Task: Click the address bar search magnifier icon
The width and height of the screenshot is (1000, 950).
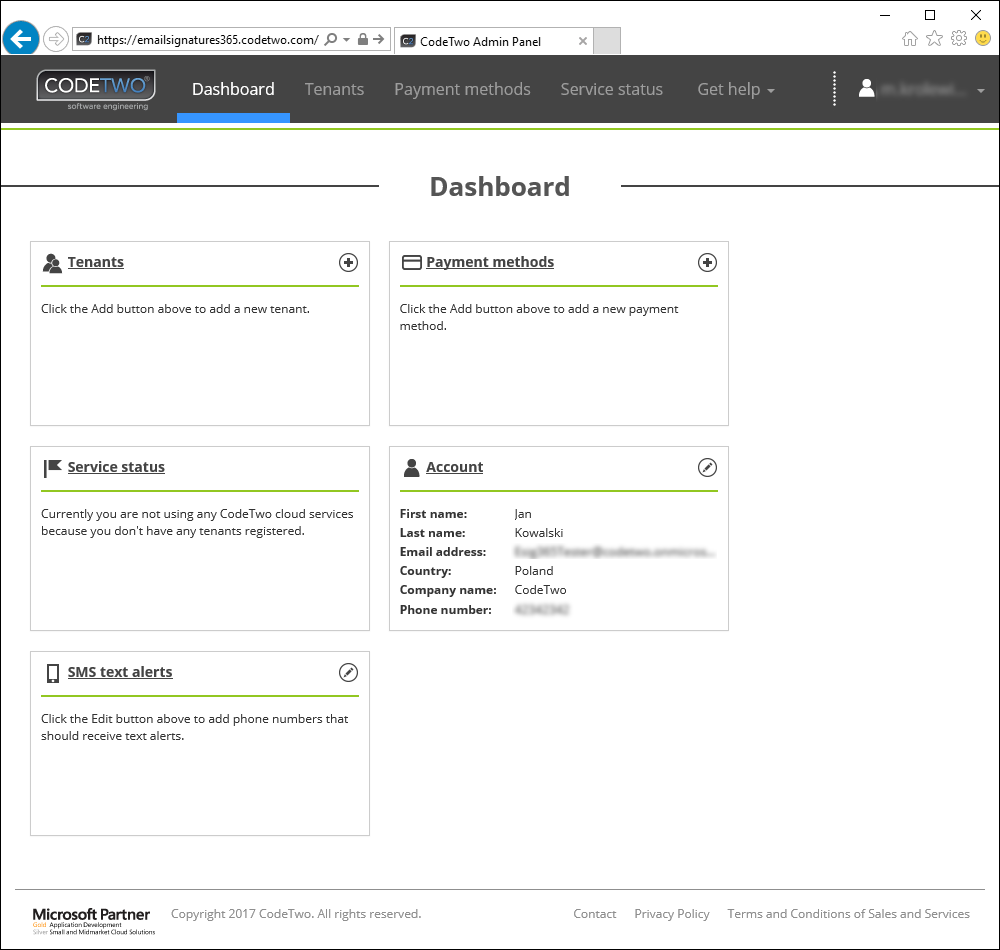Action: [330, 40]
